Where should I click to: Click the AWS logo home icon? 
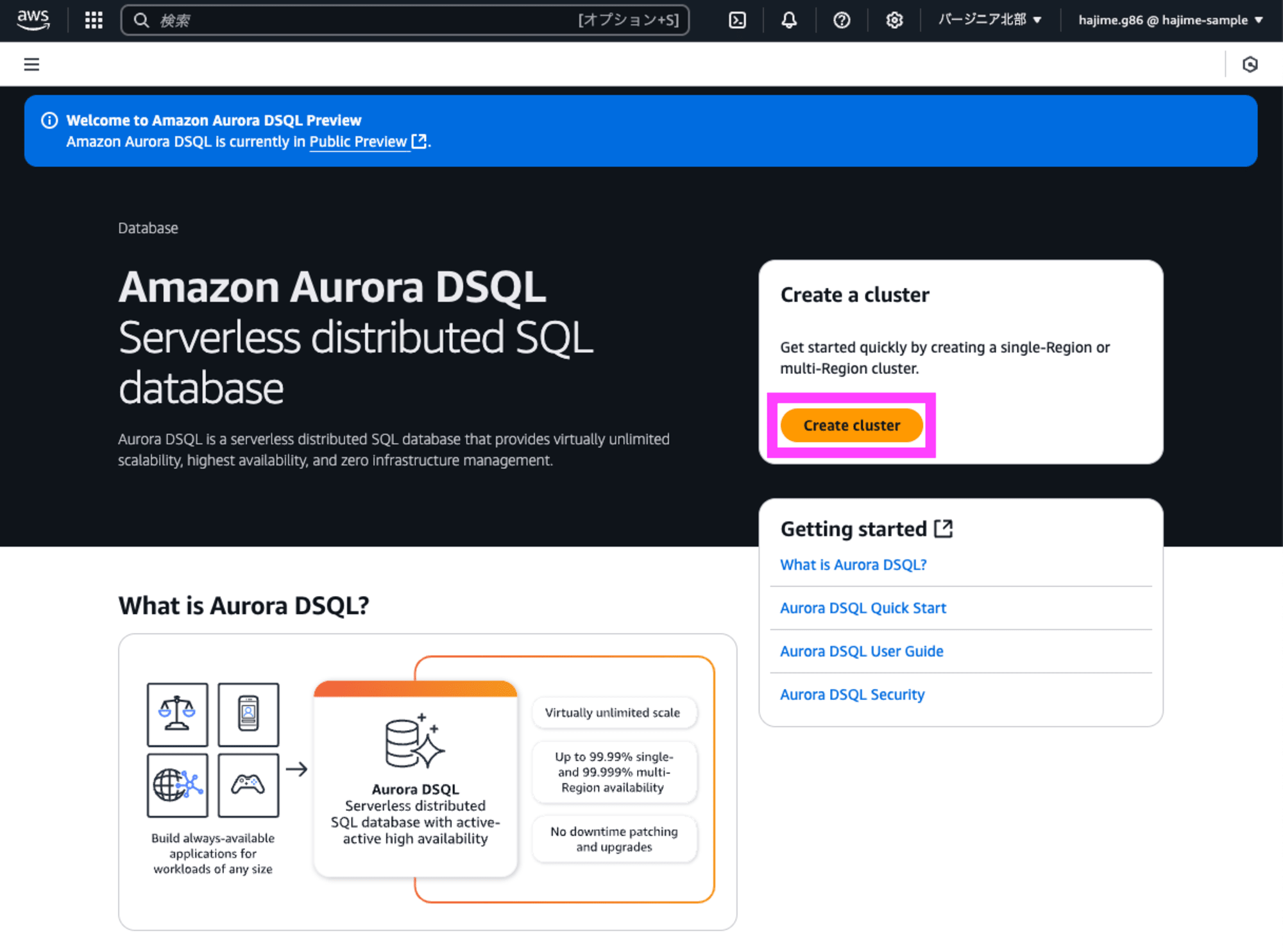tap(34, 20)
